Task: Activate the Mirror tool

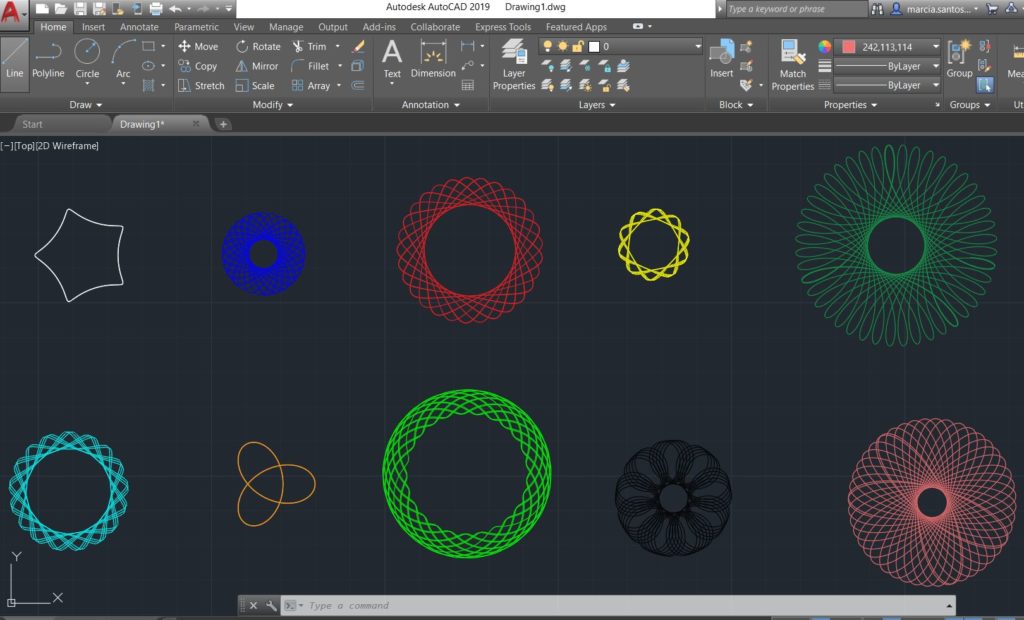Action: click(x=257, y=66)
